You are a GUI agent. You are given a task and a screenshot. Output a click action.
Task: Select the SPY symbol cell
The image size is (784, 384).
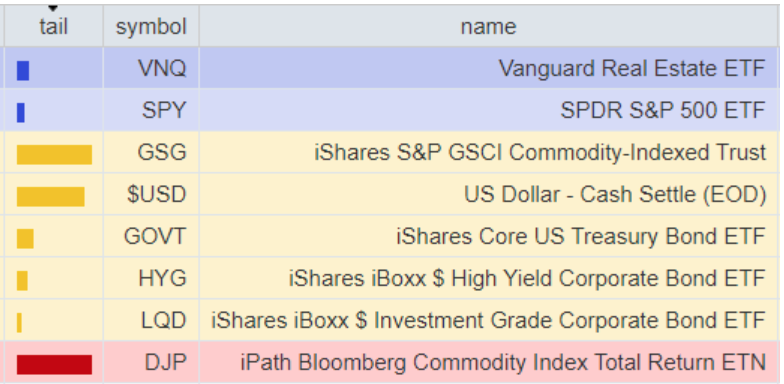[x=151, y=110]
